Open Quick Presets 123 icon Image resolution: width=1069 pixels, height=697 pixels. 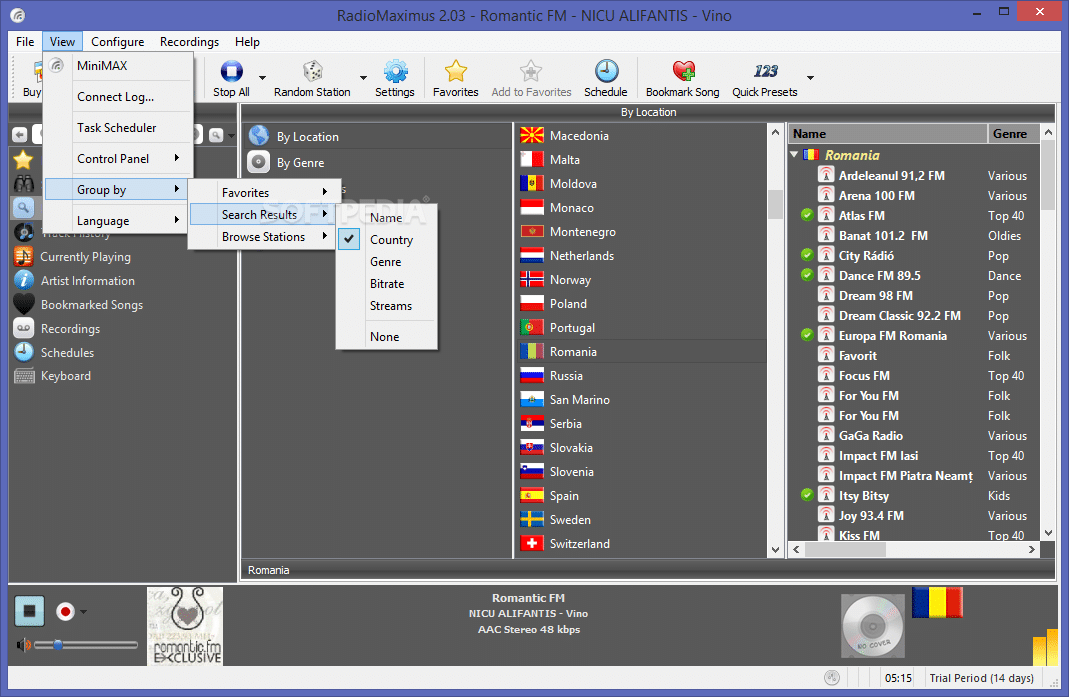(765, 71)
